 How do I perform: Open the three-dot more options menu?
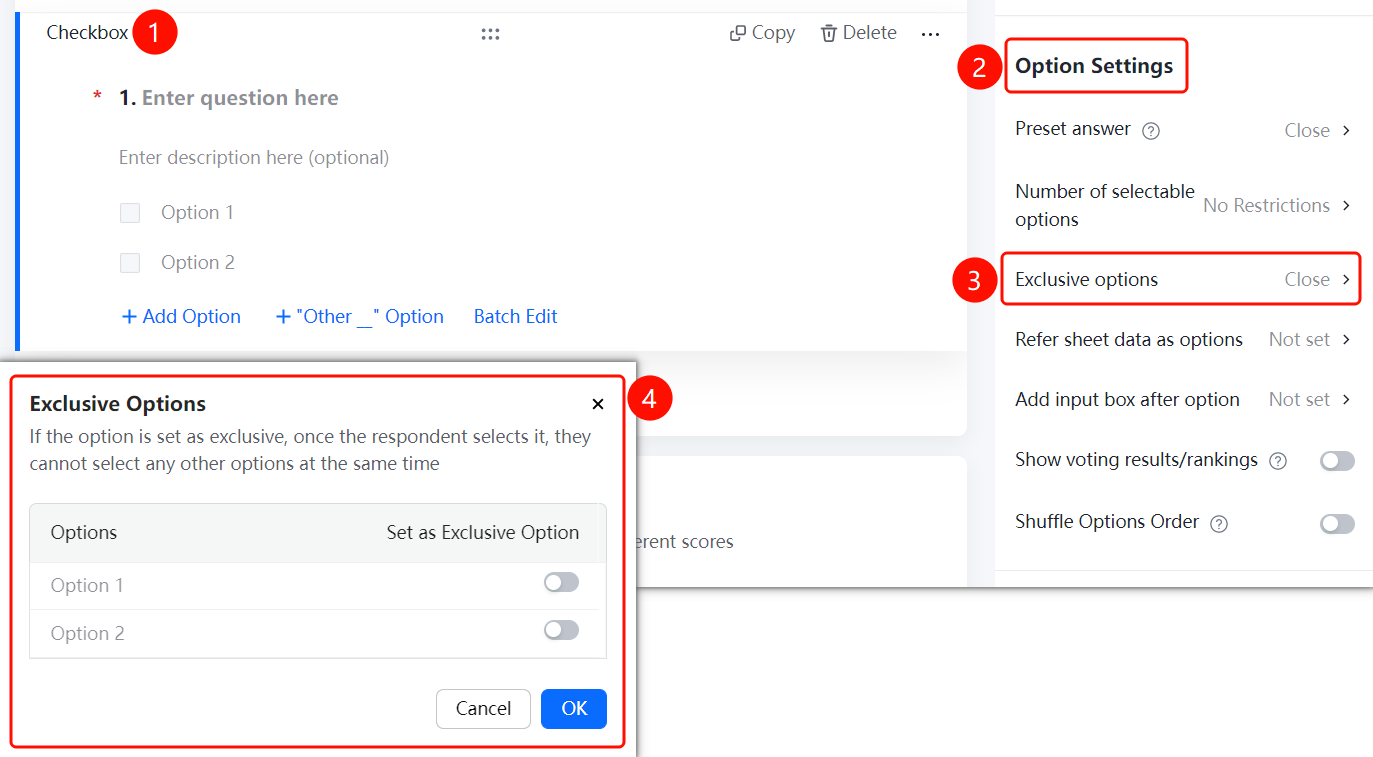931,34
